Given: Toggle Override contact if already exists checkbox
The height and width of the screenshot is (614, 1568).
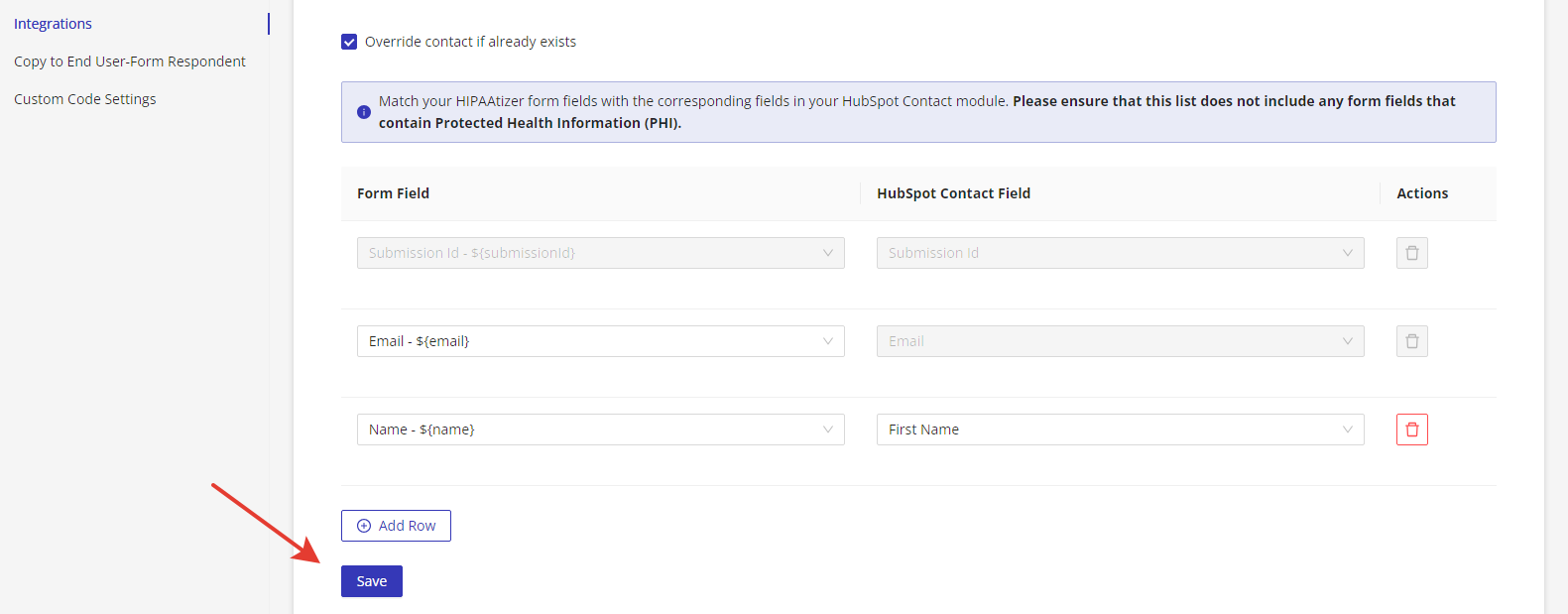Looking at the screenshot, I should tap(349, 42).
